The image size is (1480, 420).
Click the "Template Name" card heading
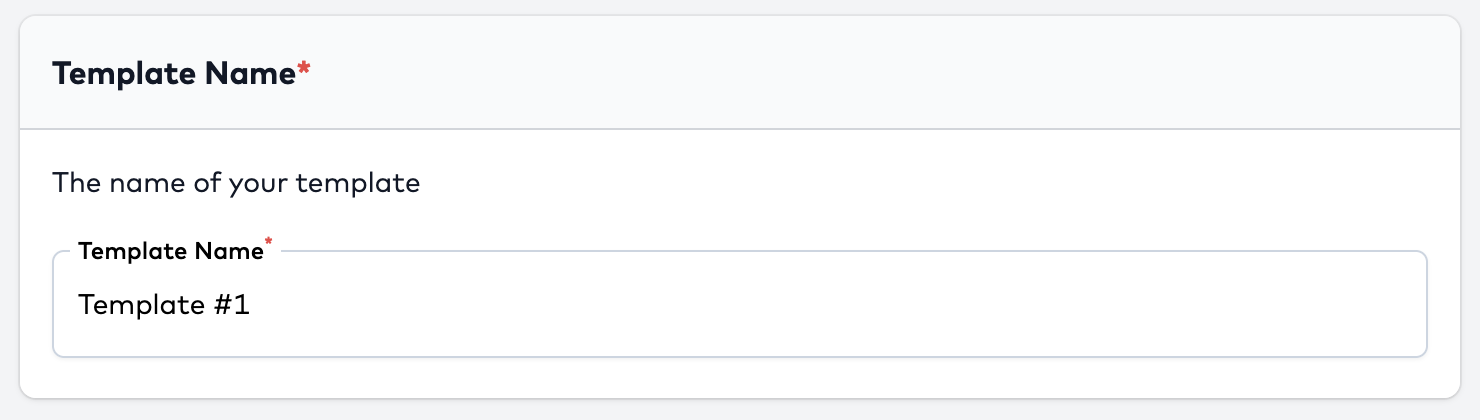tap(175, 74)
